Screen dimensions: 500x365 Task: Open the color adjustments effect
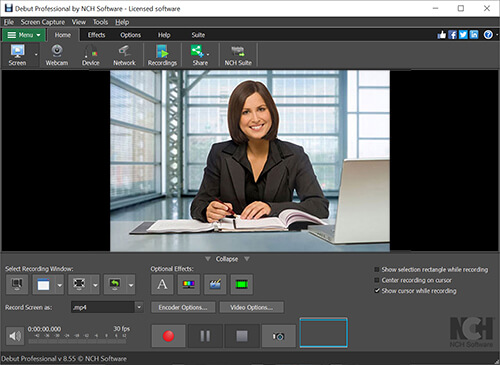tap(189, 284)
